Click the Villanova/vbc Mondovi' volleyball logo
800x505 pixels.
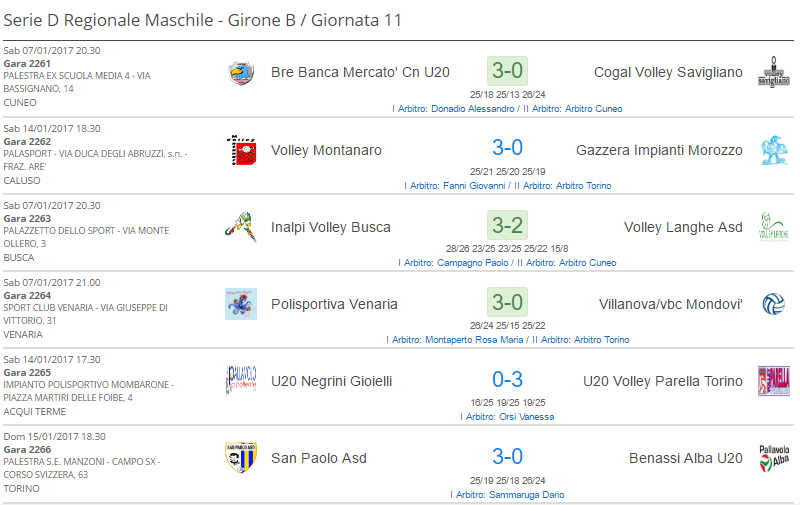click(773, 304)
